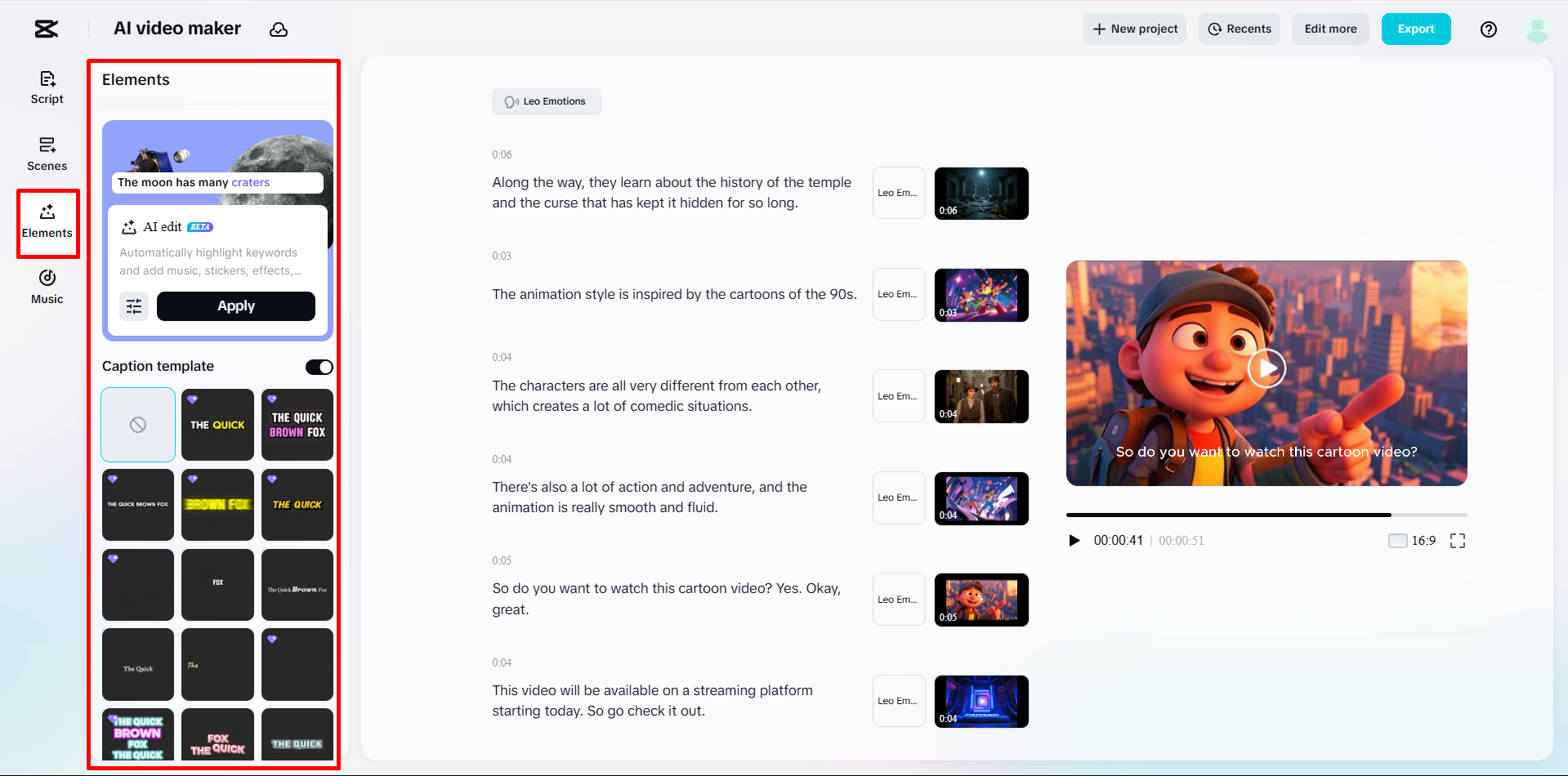Open the 0:03 colorful cartoon scene thumbnail
The width and height of the screenshot is (1568, 776).
pos(981,295)
